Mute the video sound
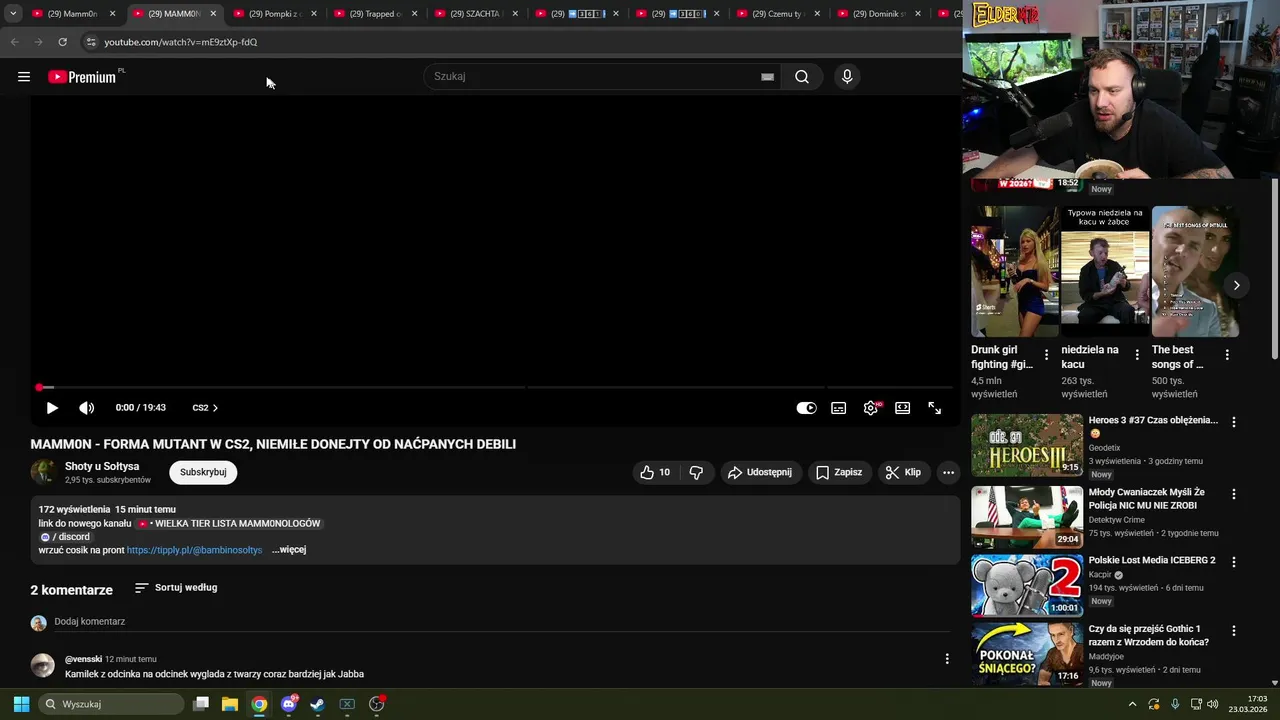The height and width of the screenshot is (720, 1280). click(x=87, y=408)
